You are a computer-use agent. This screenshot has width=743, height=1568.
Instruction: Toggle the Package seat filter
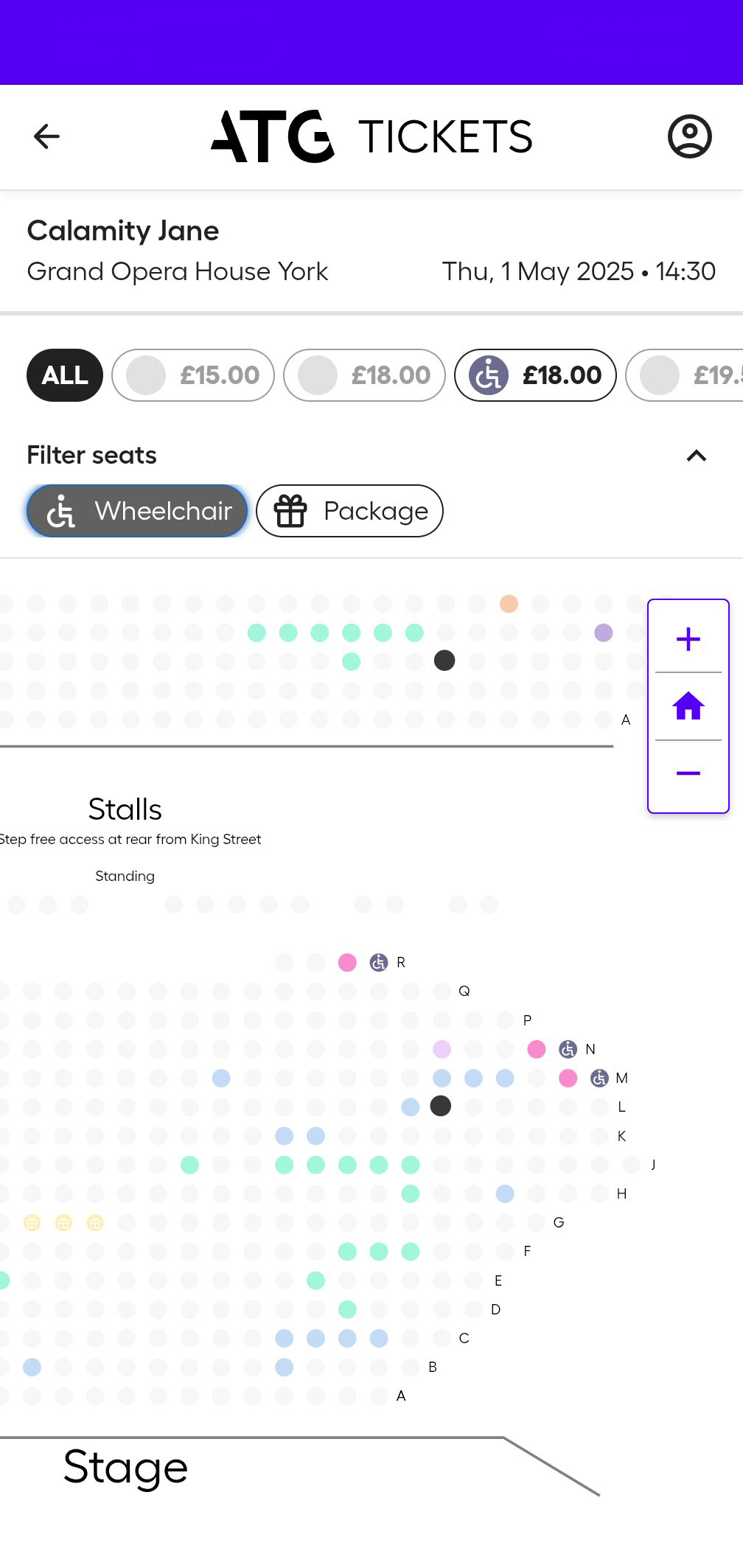click(349, 511)
